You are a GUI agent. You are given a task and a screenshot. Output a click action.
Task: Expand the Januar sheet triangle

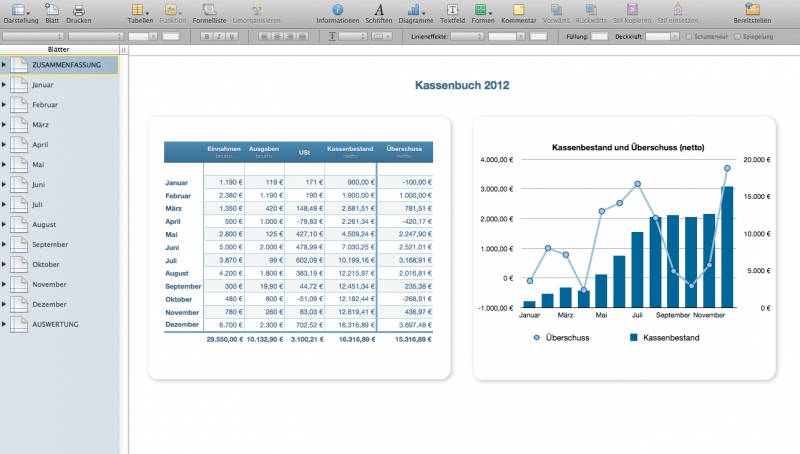pyautogui.click(x=4, y=85)
